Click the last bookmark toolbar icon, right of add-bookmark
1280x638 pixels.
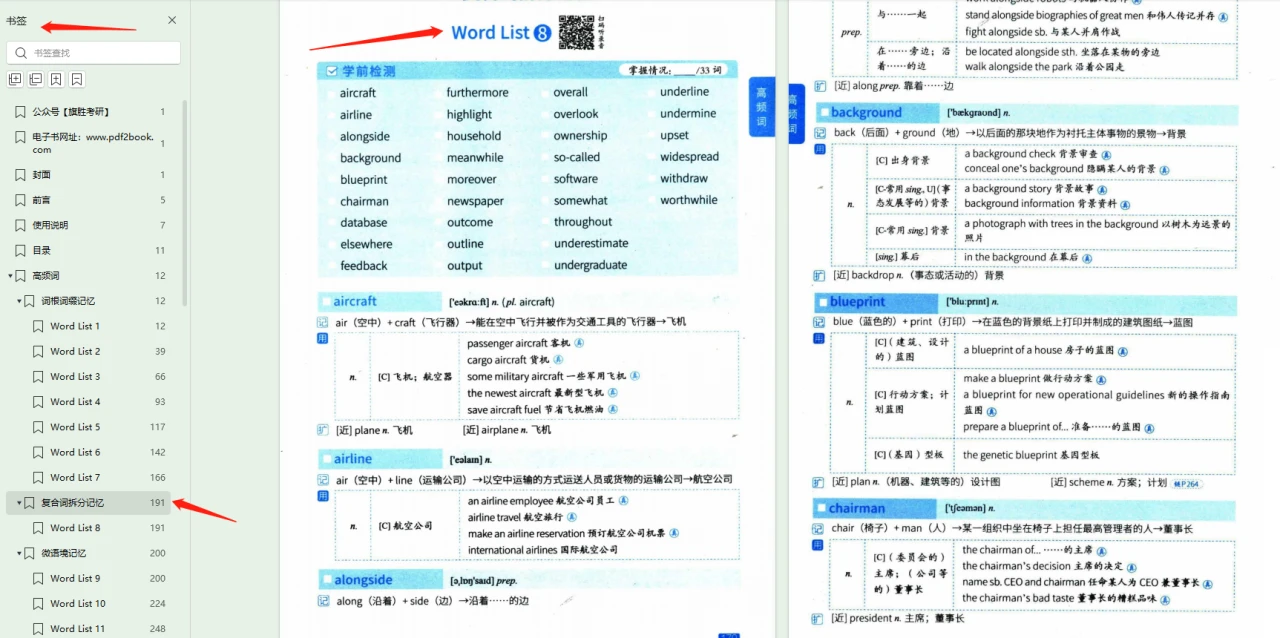click(77, 79)
